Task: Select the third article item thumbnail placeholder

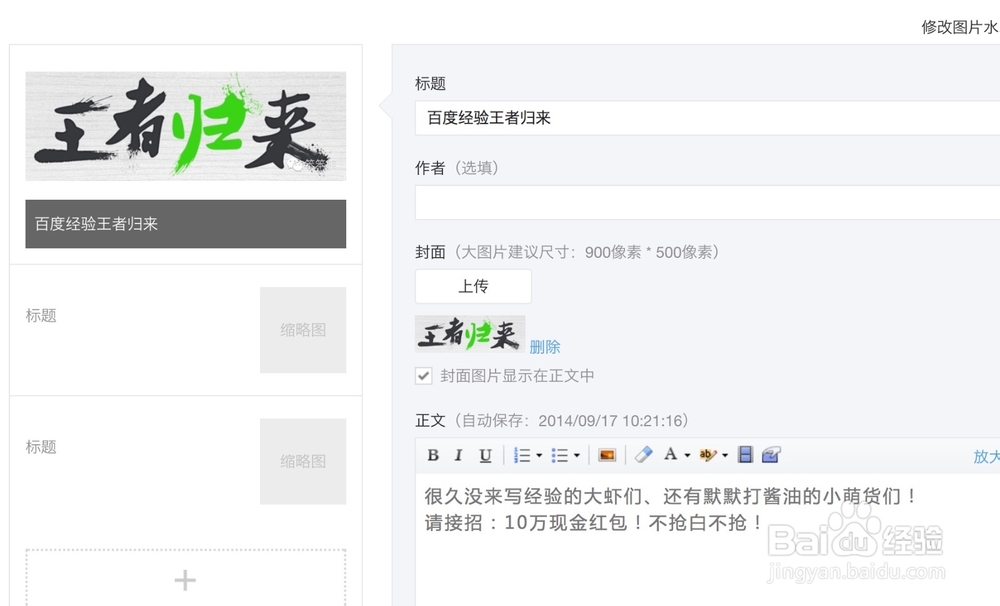Action: 303,461
